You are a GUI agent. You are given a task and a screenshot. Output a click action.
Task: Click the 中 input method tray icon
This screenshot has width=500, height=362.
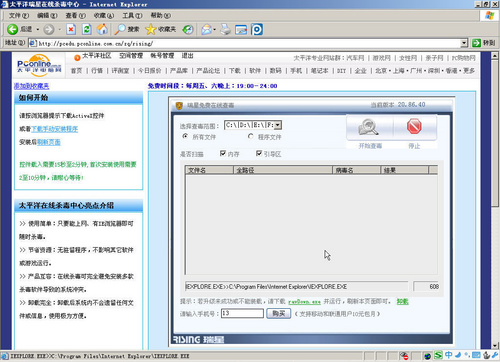coord(448,355)
